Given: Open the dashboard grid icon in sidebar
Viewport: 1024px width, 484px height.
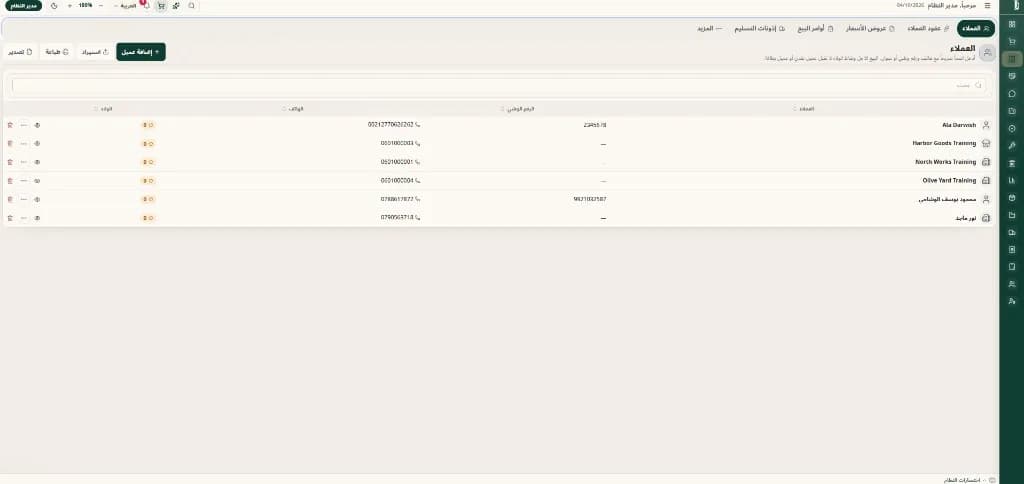Looking at the screenshot, I should click(x=1012, y=24).
